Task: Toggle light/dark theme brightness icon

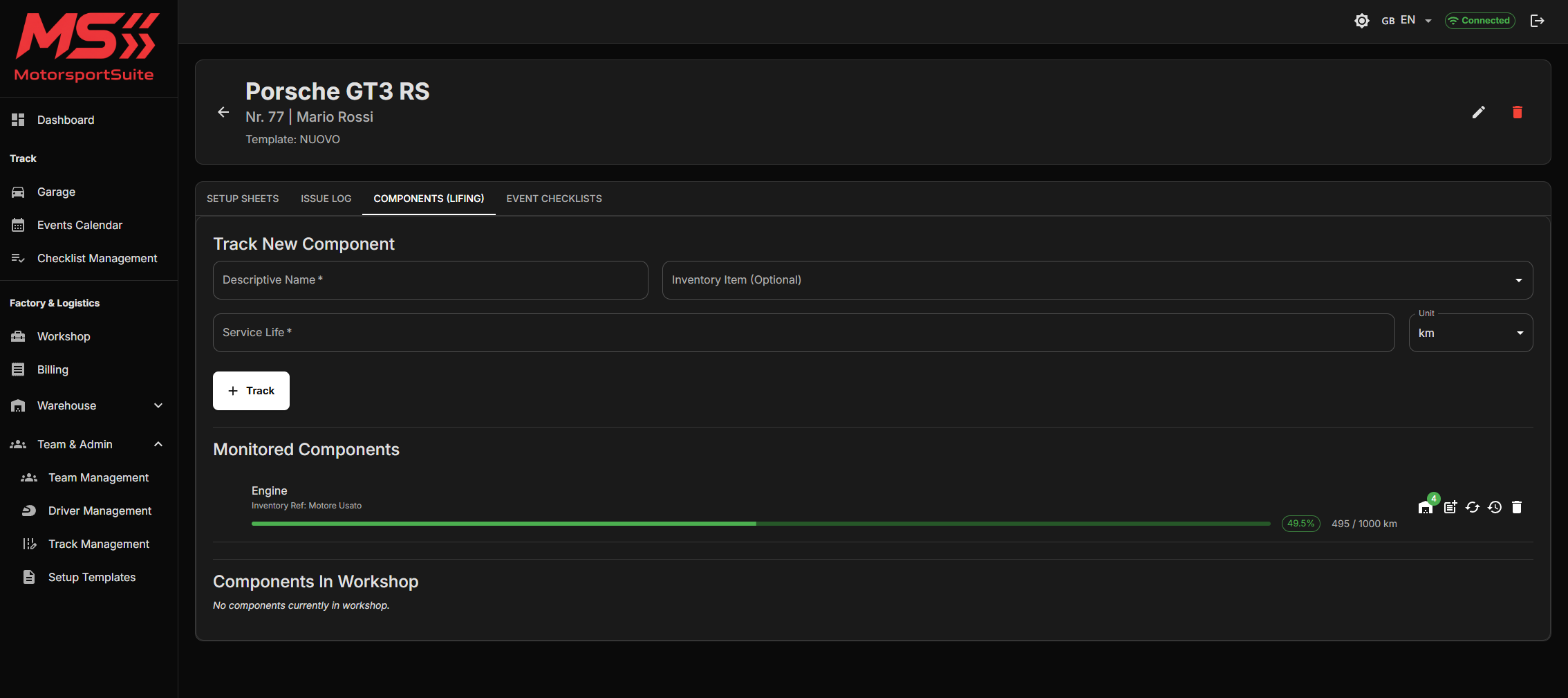Action: point(1361,21)
